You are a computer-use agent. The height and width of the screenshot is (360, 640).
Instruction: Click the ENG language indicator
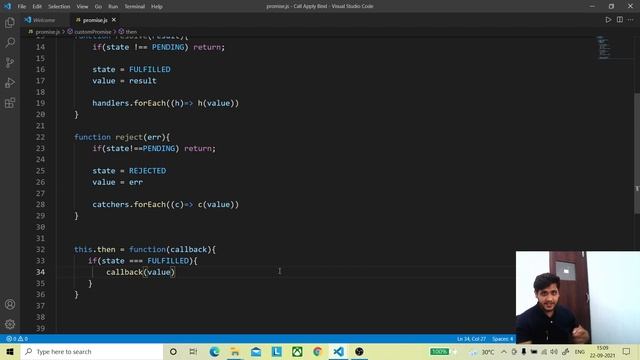580,351
